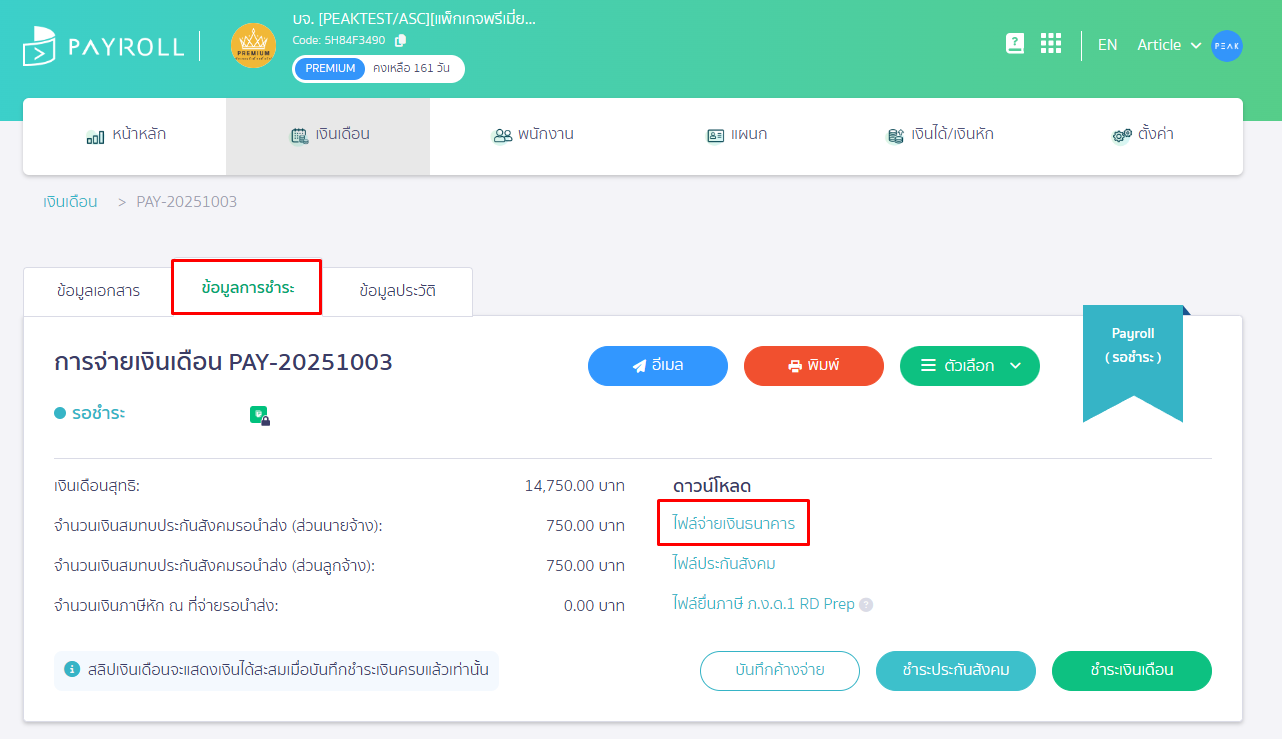Image resolution: width=1282 pixels, height=739 pixels.
Task: Click the green ชำระเงินเดือน button
Action: click(1131, 671)
